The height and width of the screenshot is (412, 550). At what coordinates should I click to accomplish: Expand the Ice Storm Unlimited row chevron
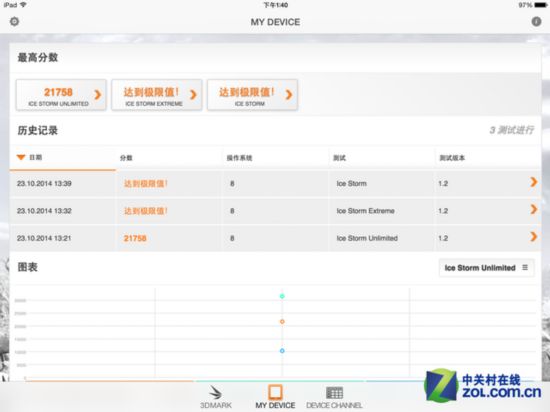click(534, 237)
